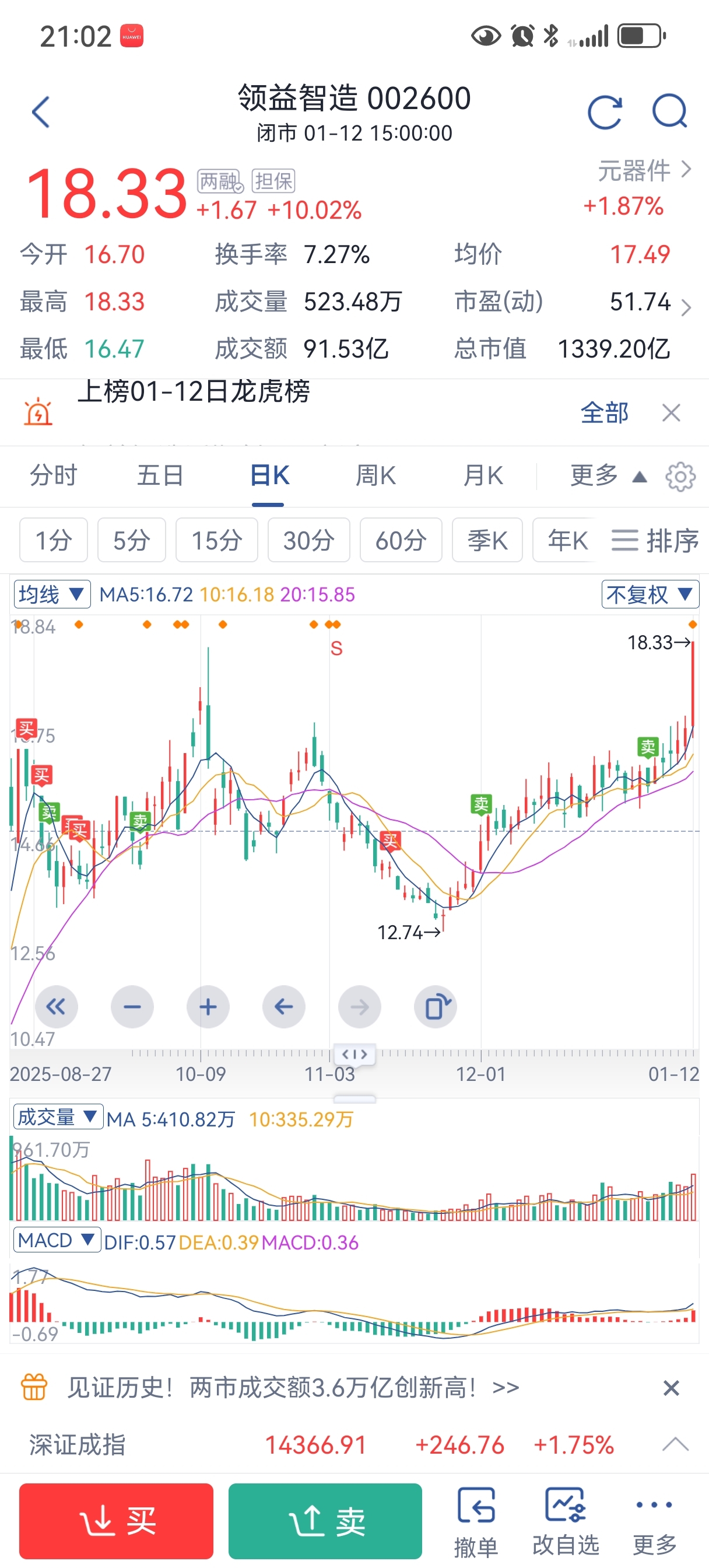Zoom in the K-line chart
This screenshot has width=709, height=1568.
click(208, 1007)
